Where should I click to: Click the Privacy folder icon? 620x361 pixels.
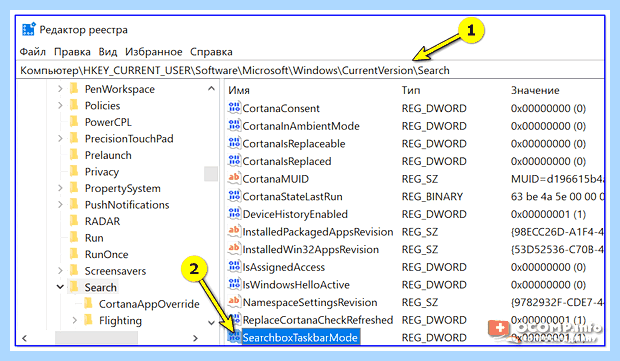[x=74, y=171]
